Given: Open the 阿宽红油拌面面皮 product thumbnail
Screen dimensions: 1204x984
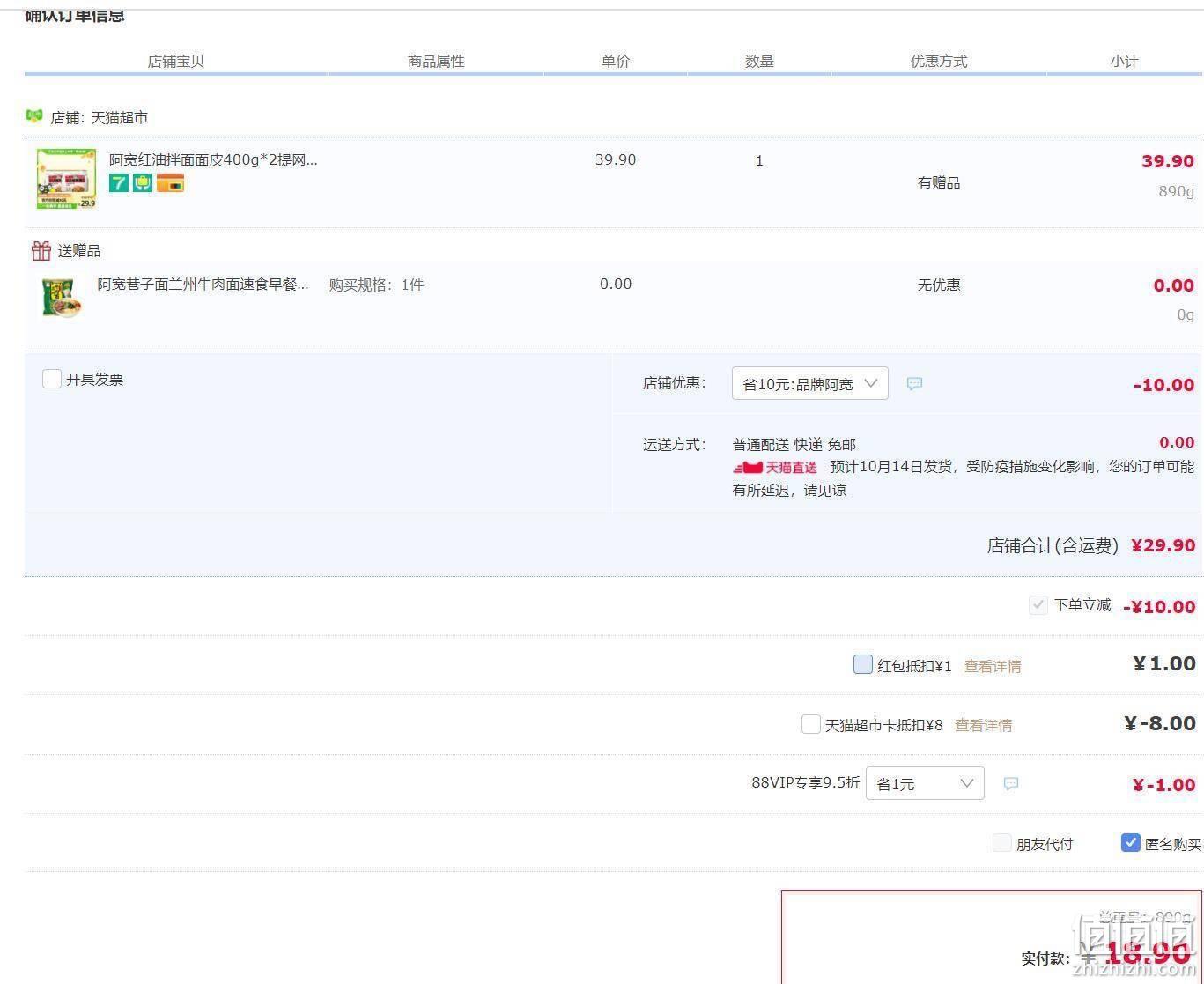Looking at the screenshot, I should (66, 179).
